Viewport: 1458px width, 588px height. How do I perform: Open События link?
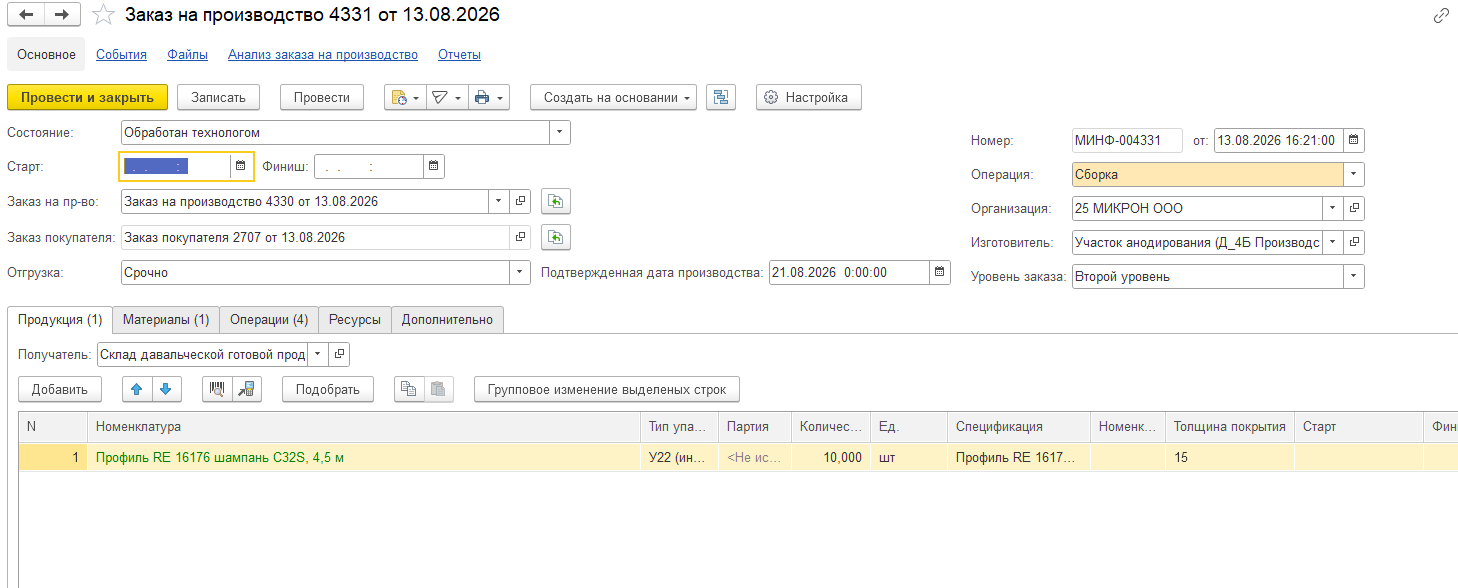pyautogui.click(x=121, y=55)
